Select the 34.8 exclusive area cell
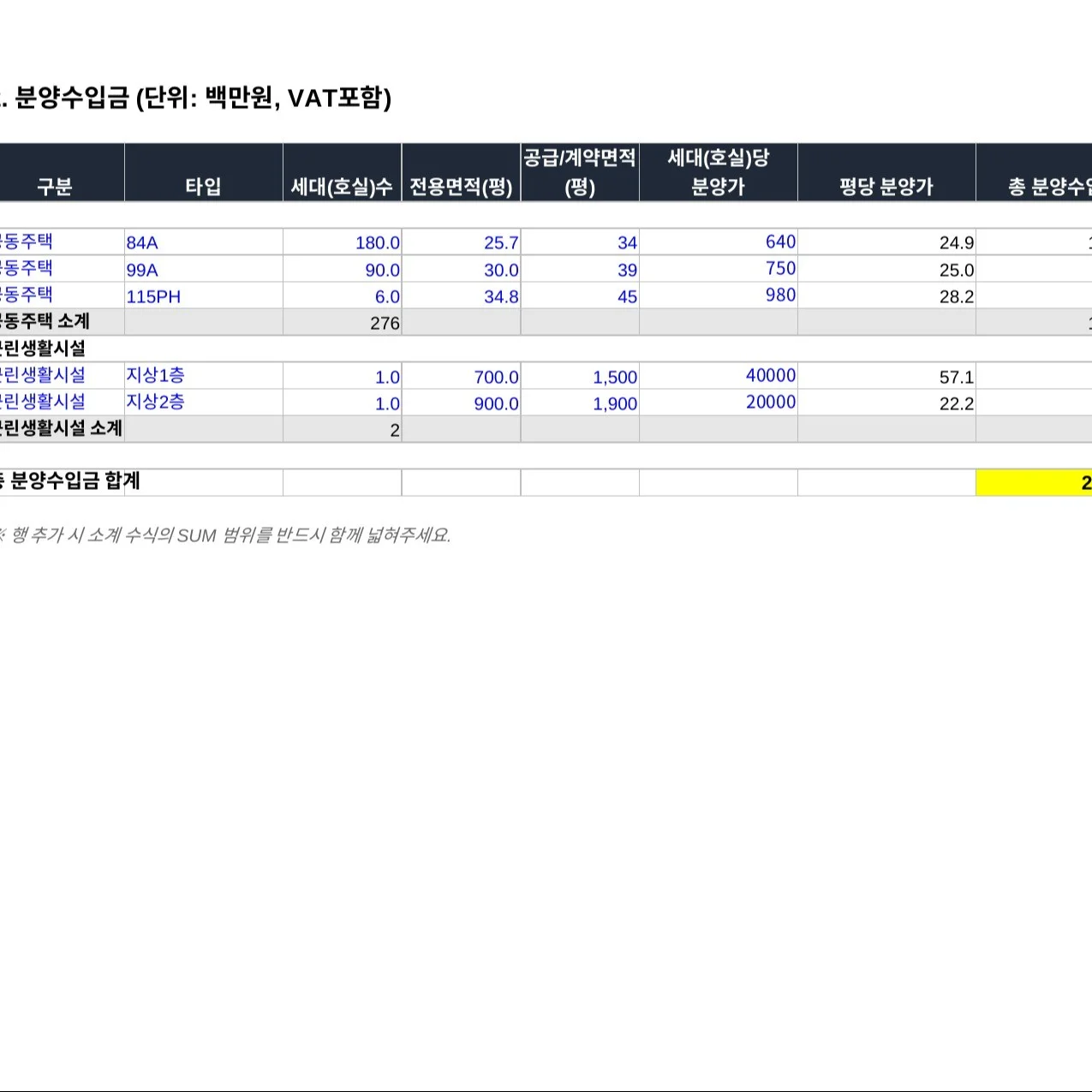 coord(461,296)
